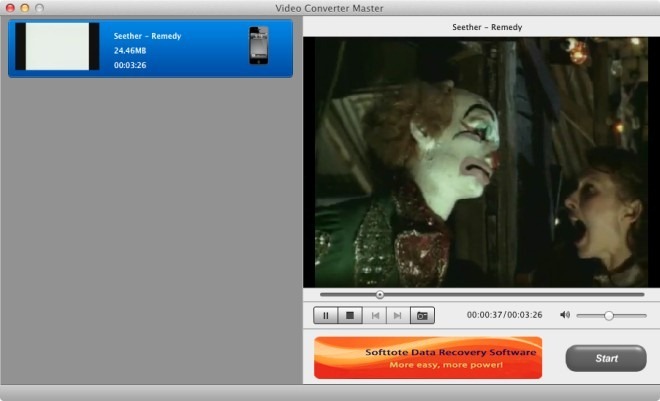The image size is (660, 401).
Task: Click the 00:03:26 duration in the list
Action: [x=130, y=65]
